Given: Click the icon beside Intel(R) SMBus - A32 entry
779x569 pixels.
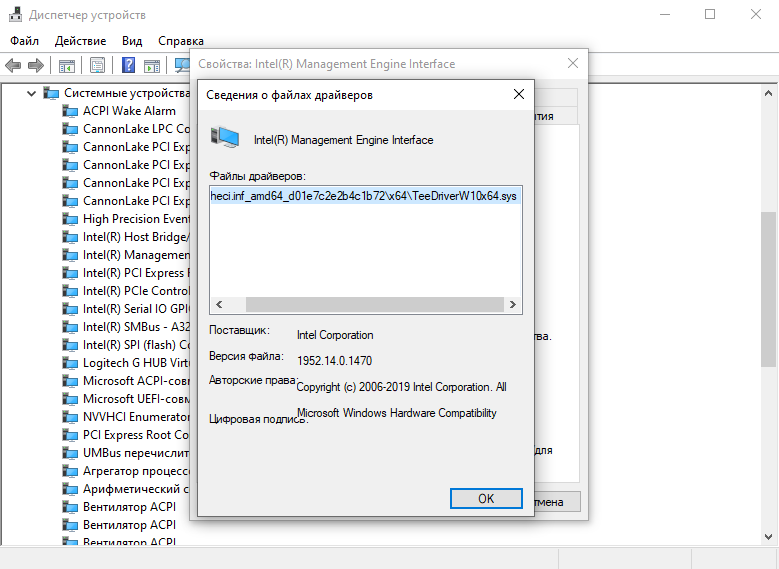Looking at the screenshot, I should tap(70, 327).
